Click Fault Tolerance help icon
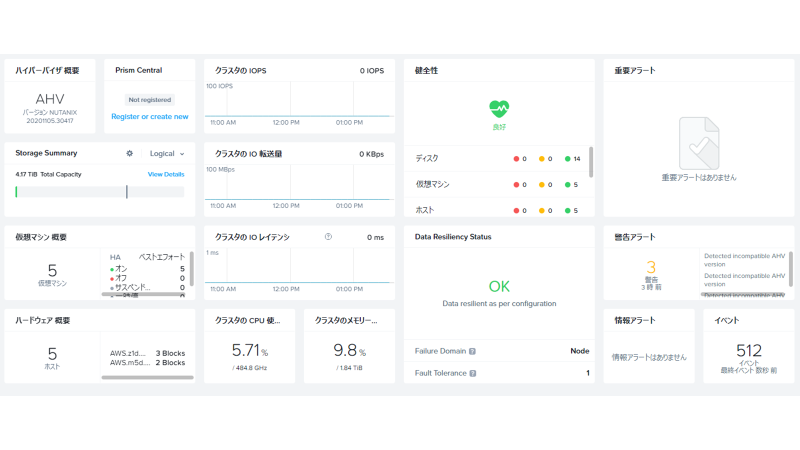800x450 pixels. [473, 373]
